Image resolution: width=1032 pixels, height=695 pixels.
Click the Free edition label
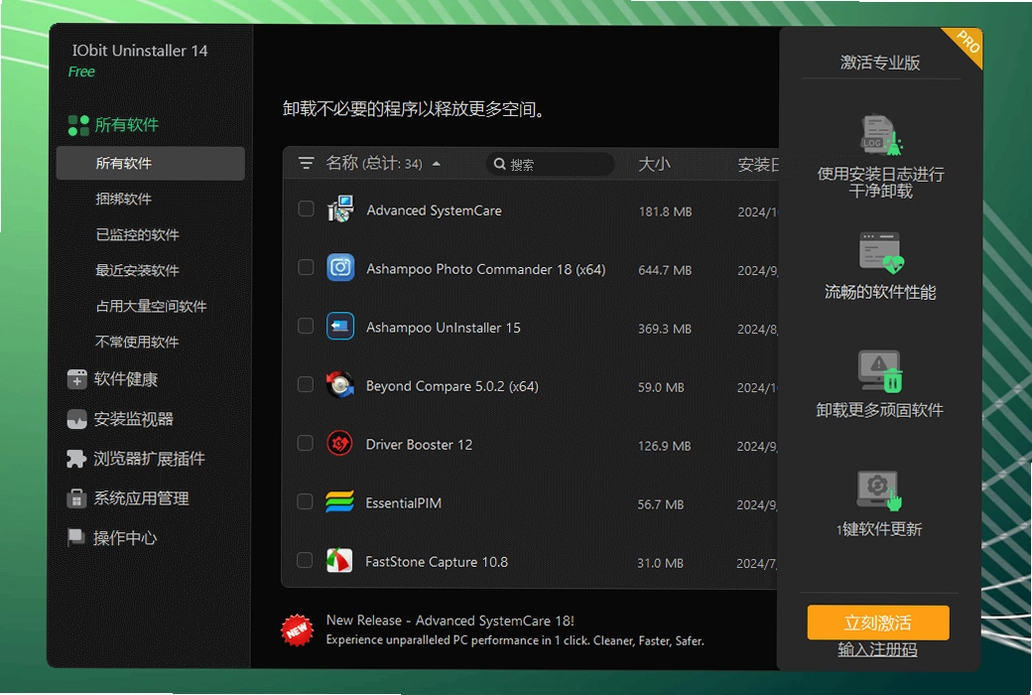click(x=82, y=72)
